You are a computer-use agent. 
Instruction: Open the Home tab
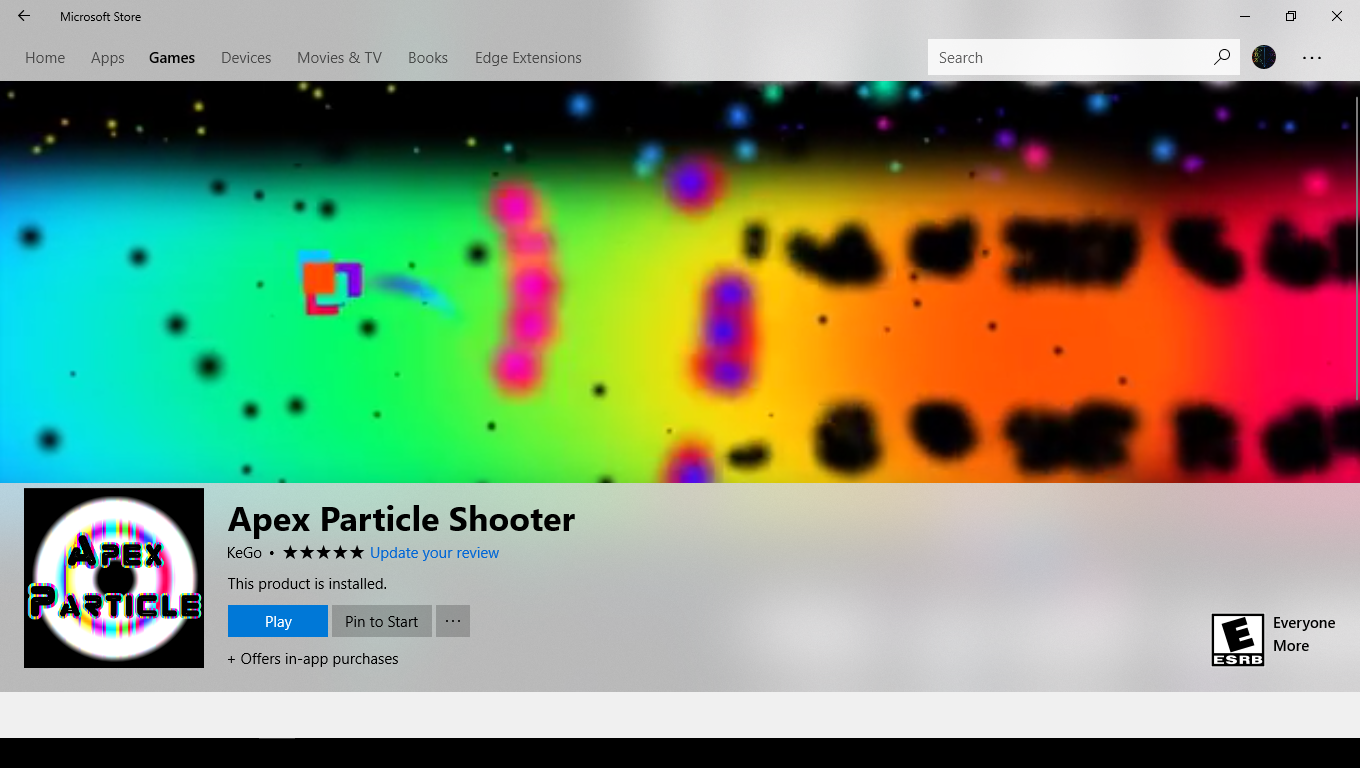tap(45, 58)
